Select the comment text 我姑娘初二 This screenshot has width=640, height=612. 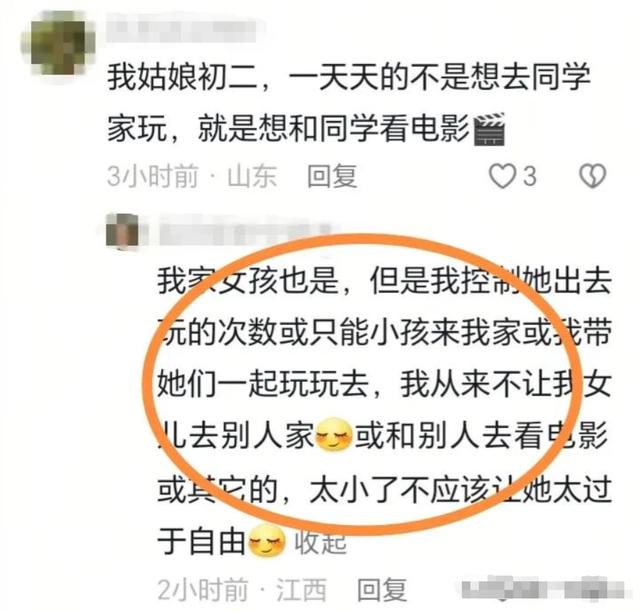[182, 78]
